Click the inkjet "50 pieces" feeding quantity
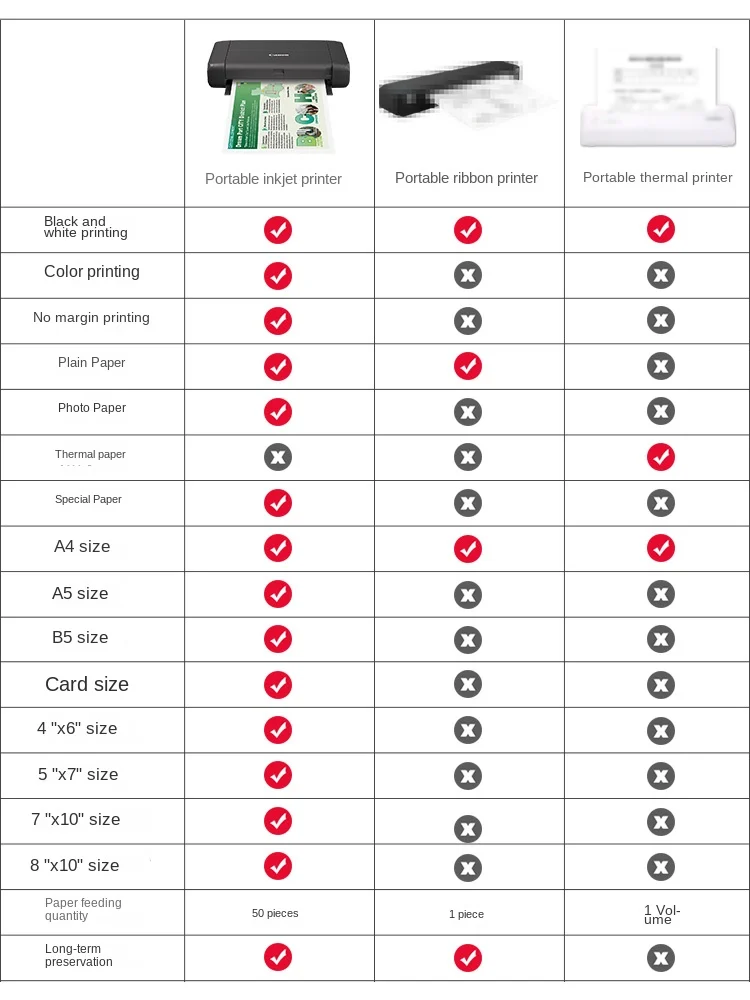Viewport: 750px width, 1000px height. 275,913
